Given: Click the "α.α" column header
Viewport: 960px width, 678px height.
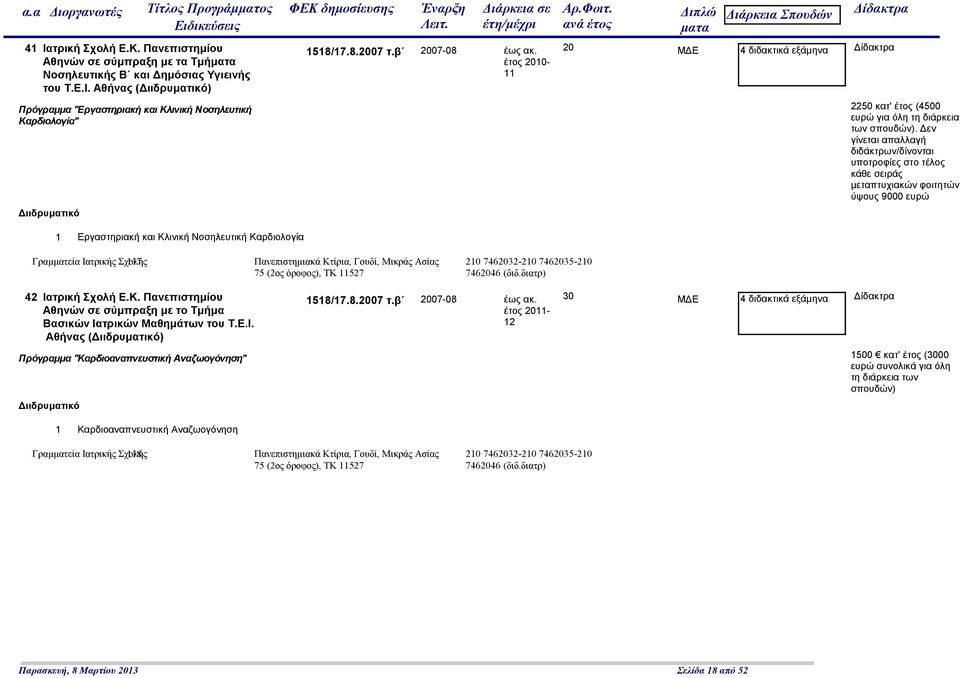Looking at the screenshot, I should click(31, 12).
